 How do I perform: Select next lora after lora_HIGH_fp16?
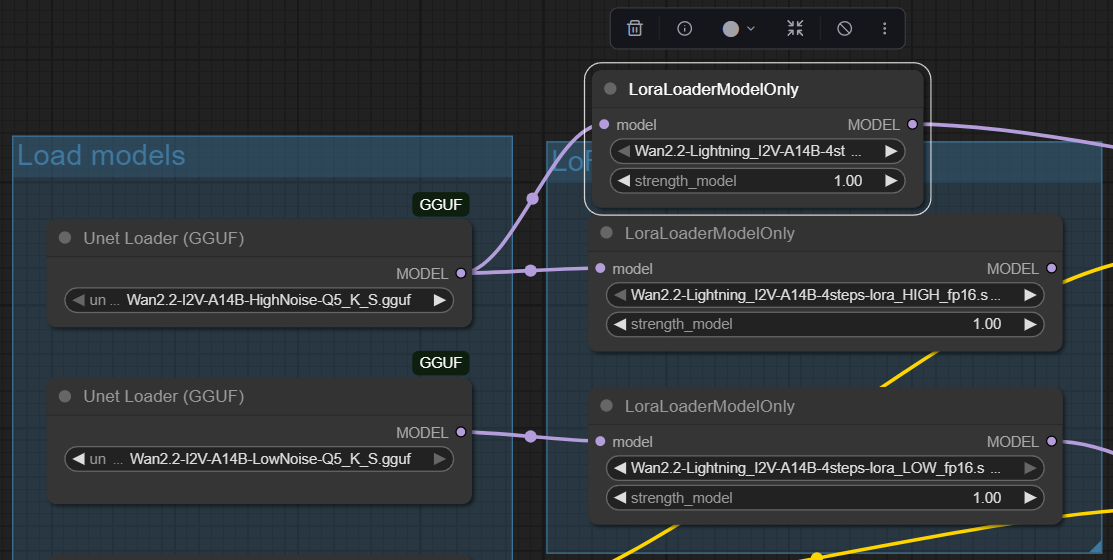(1030, 295)
